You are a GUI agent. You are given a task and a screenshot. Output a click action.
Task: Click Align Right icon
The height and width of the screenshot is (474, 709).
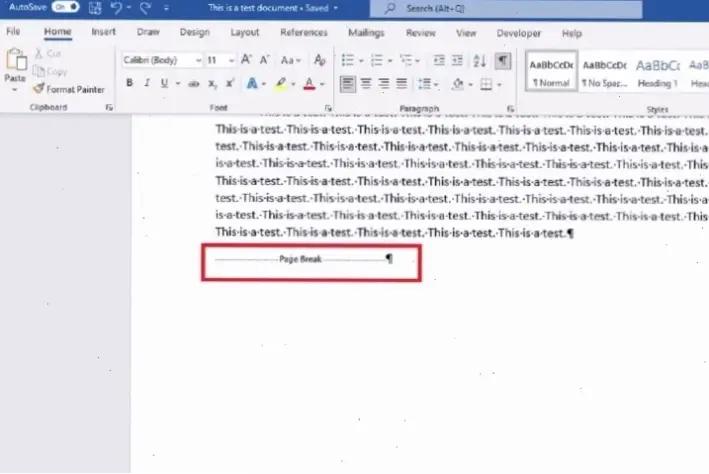[x=384, y=84]
